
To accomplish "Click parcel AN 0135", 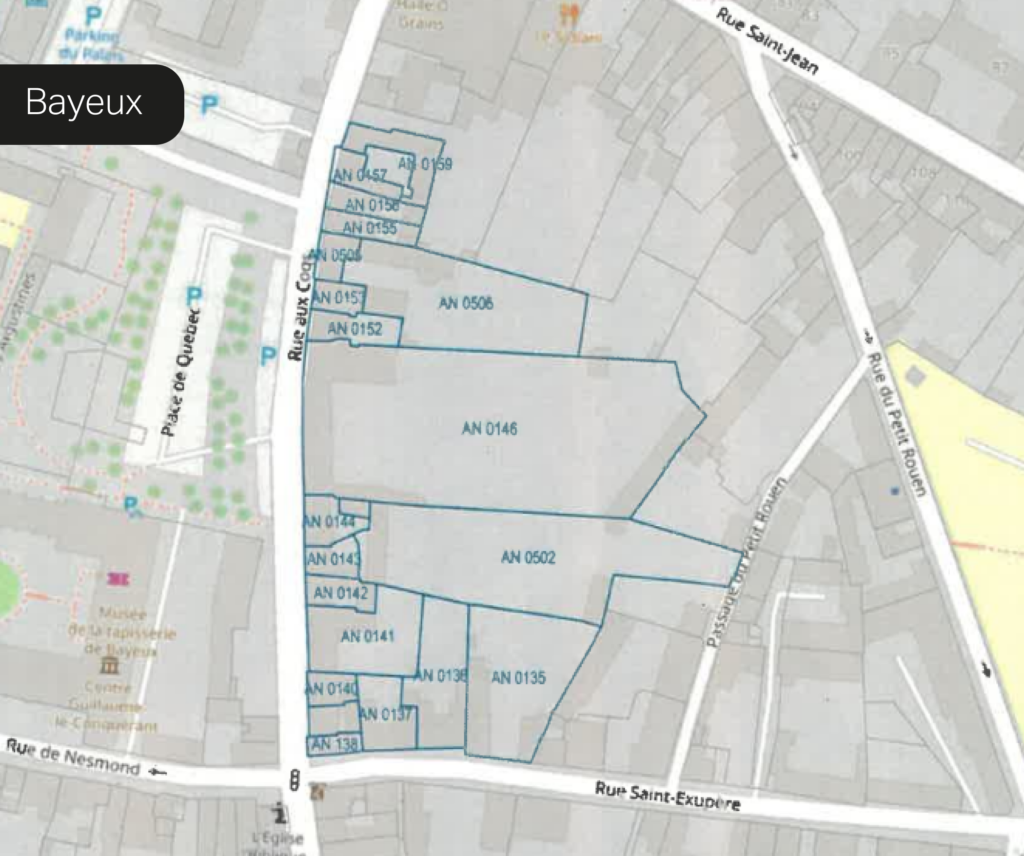I will (x=518, y=678).
